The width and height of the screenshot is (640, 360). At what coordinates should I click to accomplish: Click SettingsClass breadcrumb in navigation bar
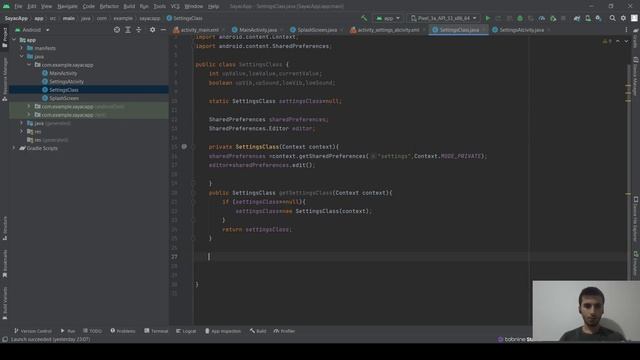184,18
